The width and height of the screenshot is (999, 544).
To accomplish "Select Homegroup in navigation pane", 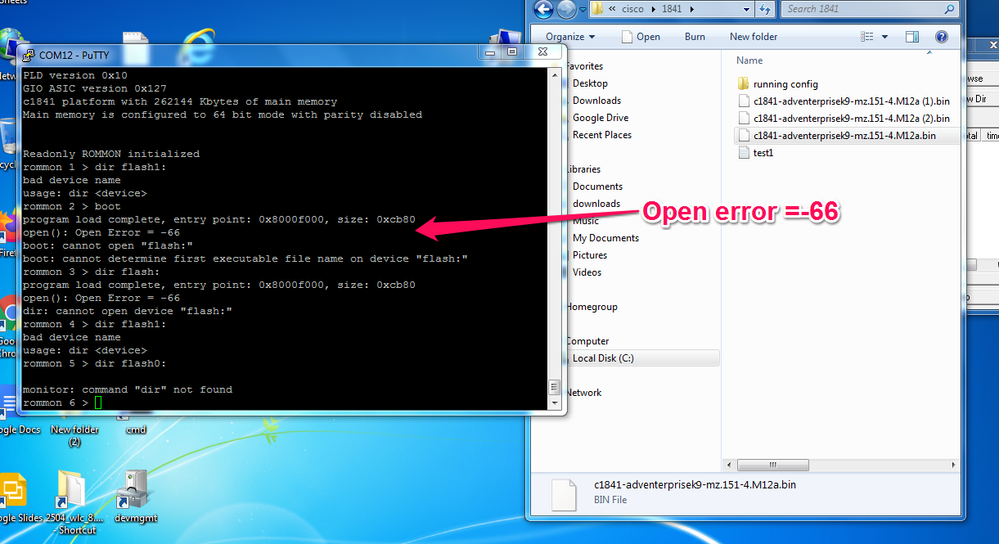I will 591,307.
